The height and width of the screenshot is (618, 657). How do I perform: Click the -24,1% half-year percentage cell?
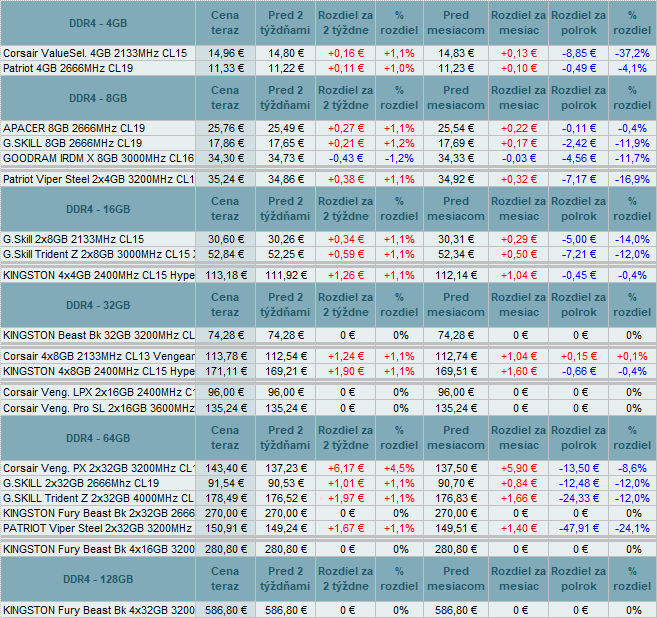pos(632,528)
